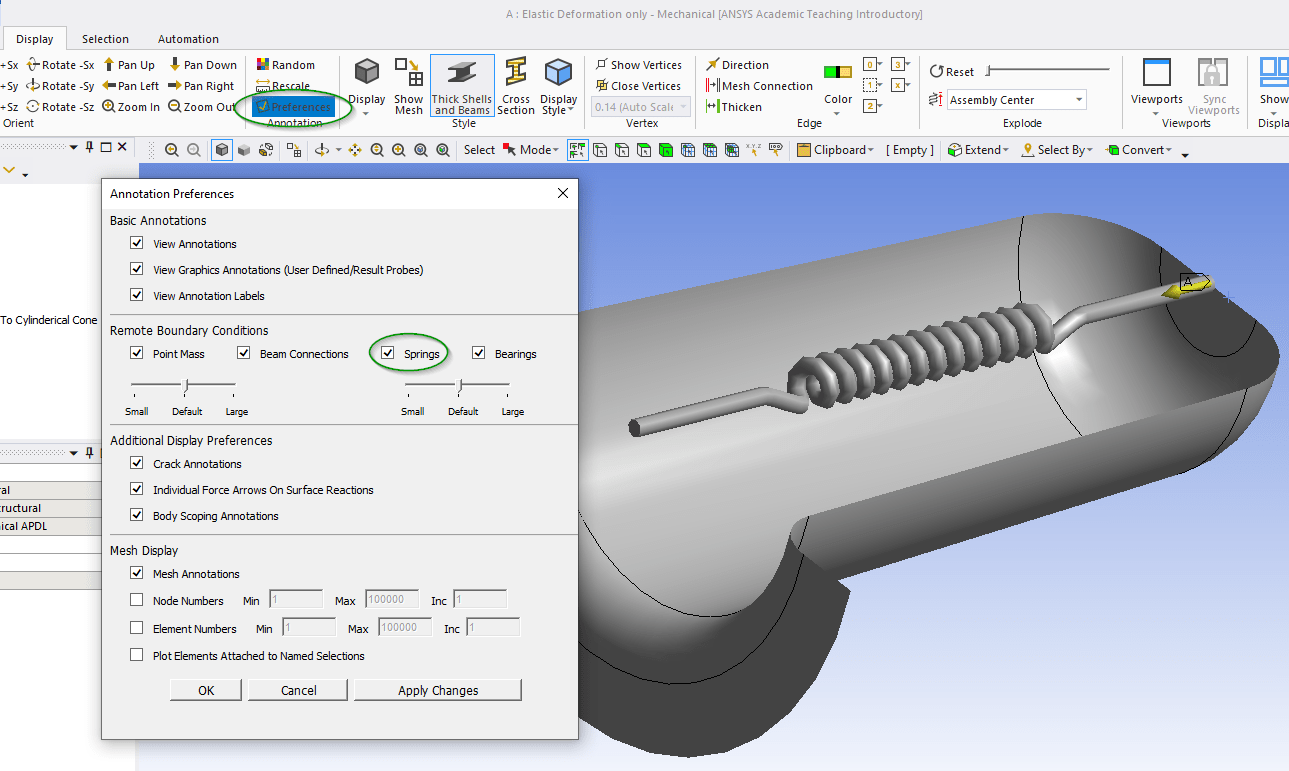Click the Thicken edge option
This screenshot has width=1289, height=771.
[x=733, y=107]
